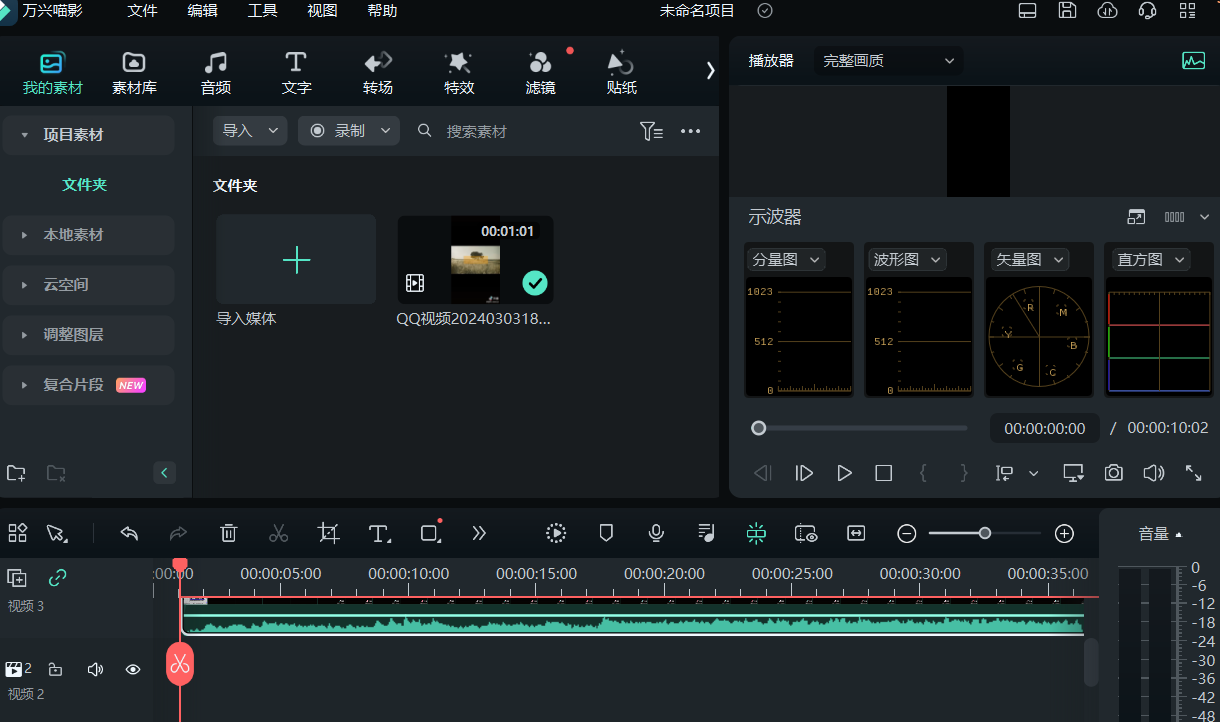
Task: Click the timeline zoom slider handle
Action: point(985,533)
